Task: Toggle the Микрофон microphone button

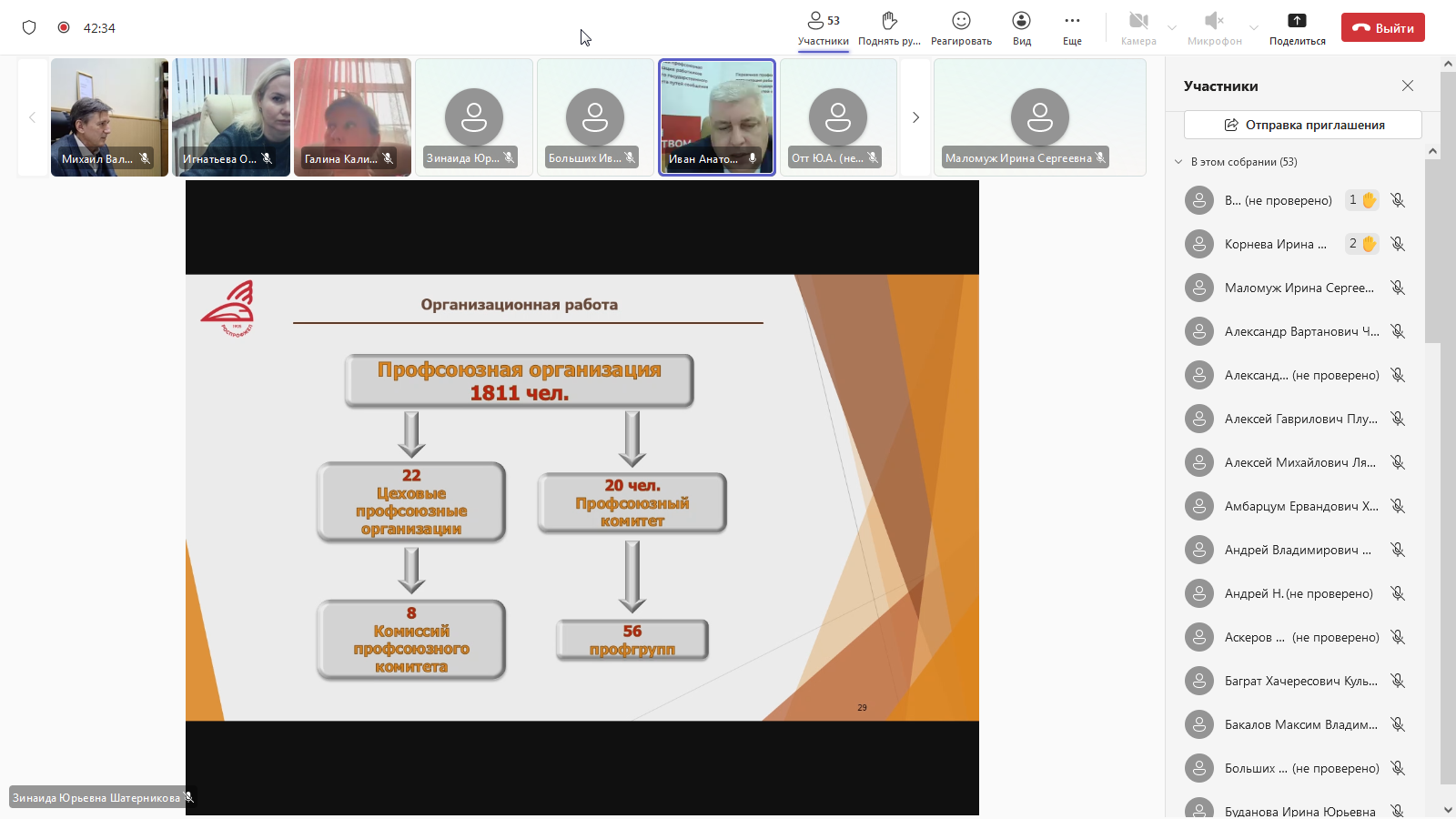Action: (x=1214, y=27)
